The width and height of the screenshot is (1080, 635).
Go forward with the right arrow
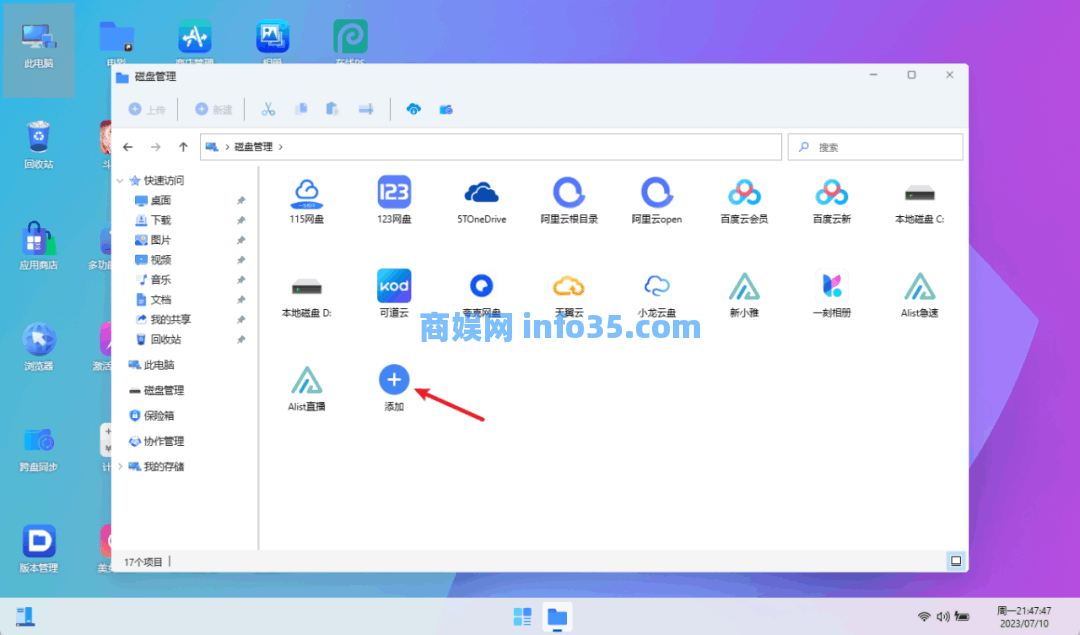pyautogui.click(x=156, y=147)
